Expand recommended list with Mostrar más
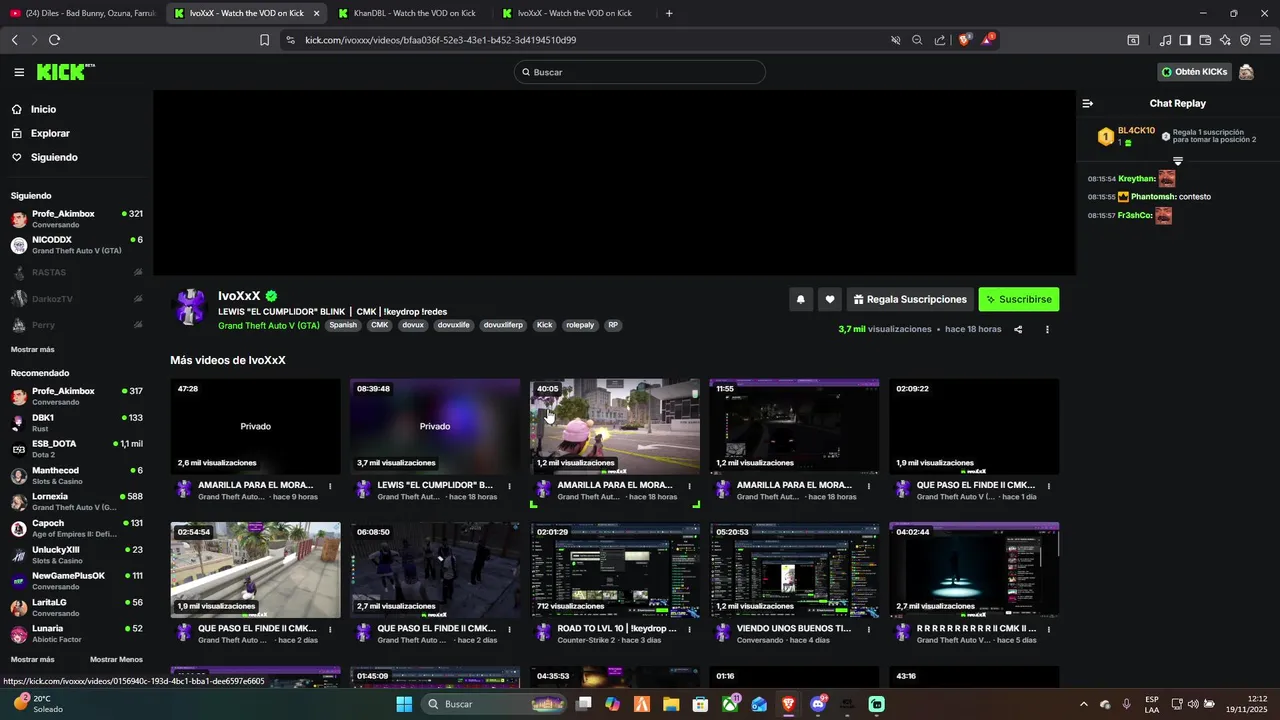 (x=32, y=659)
